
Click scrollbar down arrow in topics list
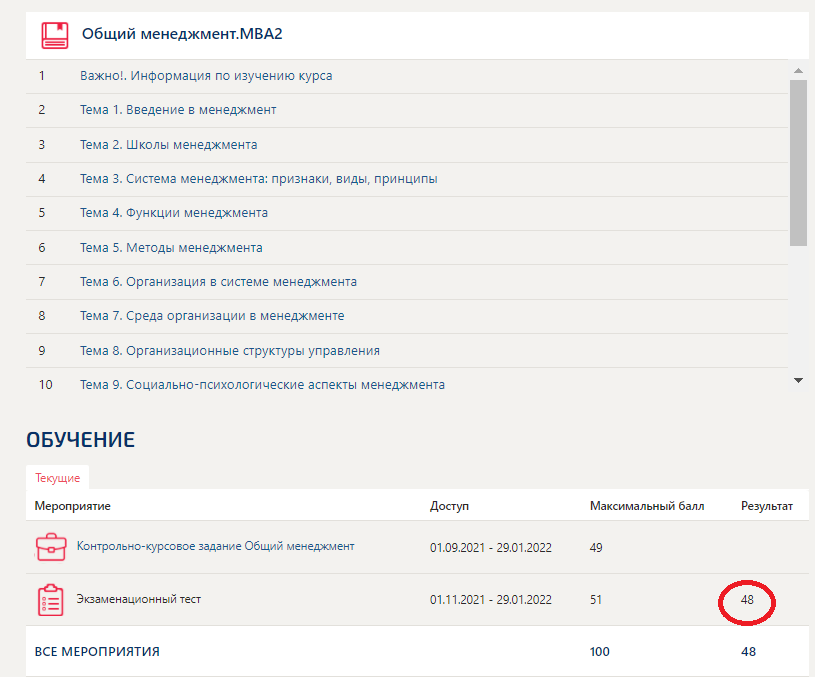(x=798, y=381)
